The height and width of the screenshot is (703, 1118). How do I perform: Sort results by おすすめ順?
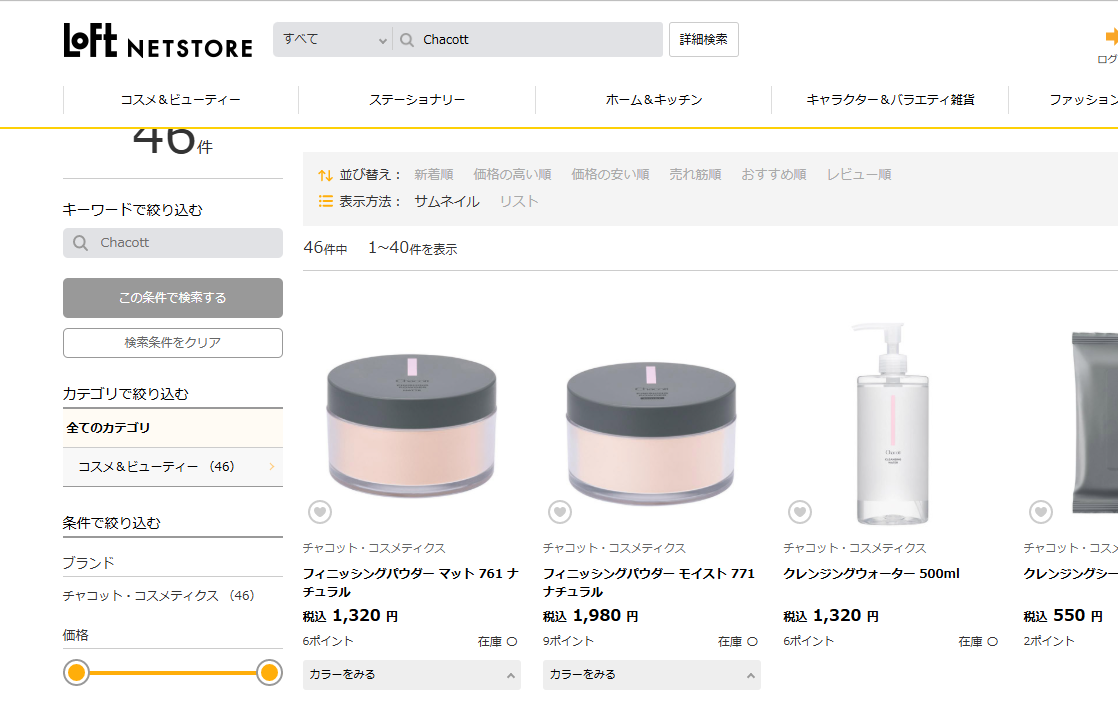tap(774, 175)
